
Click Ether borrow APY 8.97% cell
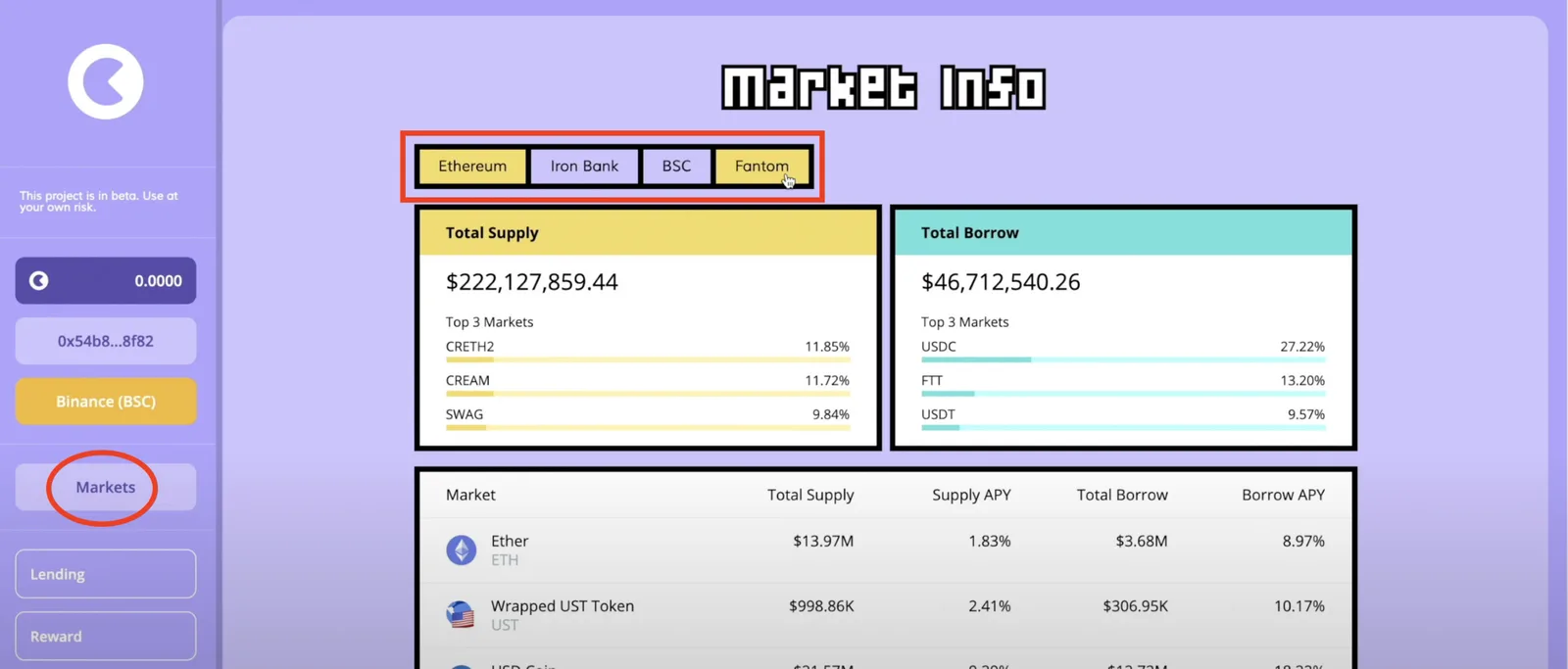click(1303, 541)
